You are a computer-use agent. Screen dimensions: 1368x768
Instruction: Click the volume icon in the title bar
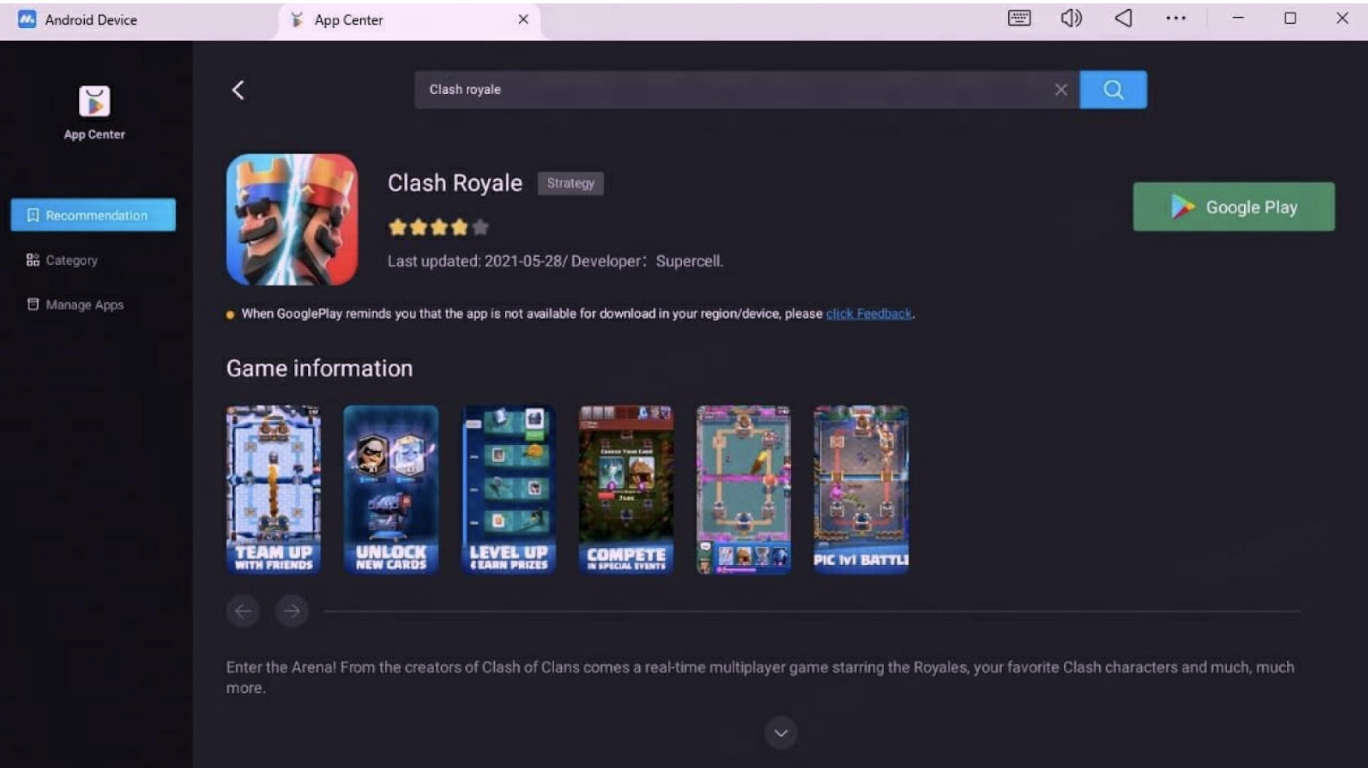(x=1070, y=17)
